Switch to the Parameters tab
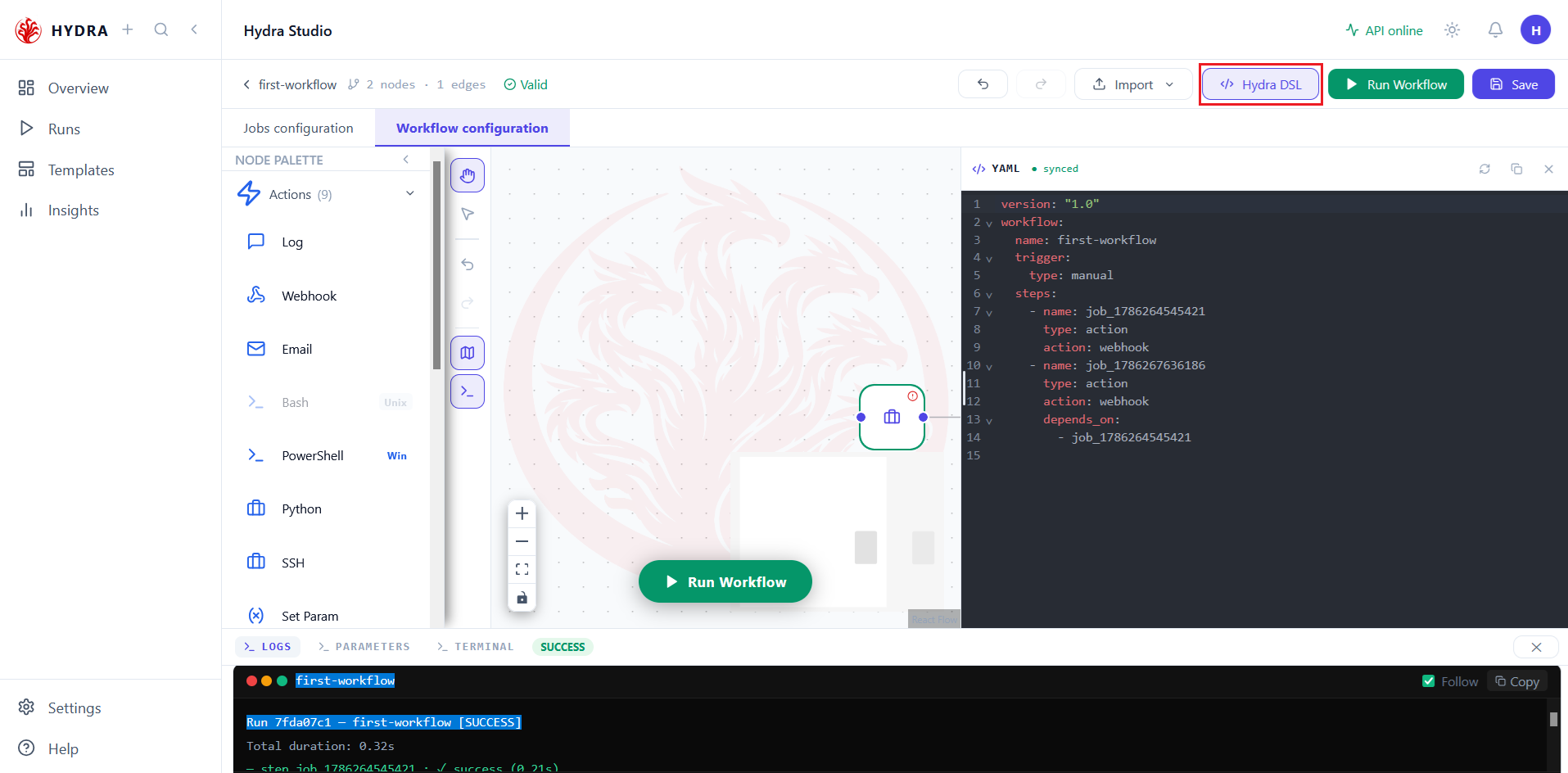 (x=364, y=647)
